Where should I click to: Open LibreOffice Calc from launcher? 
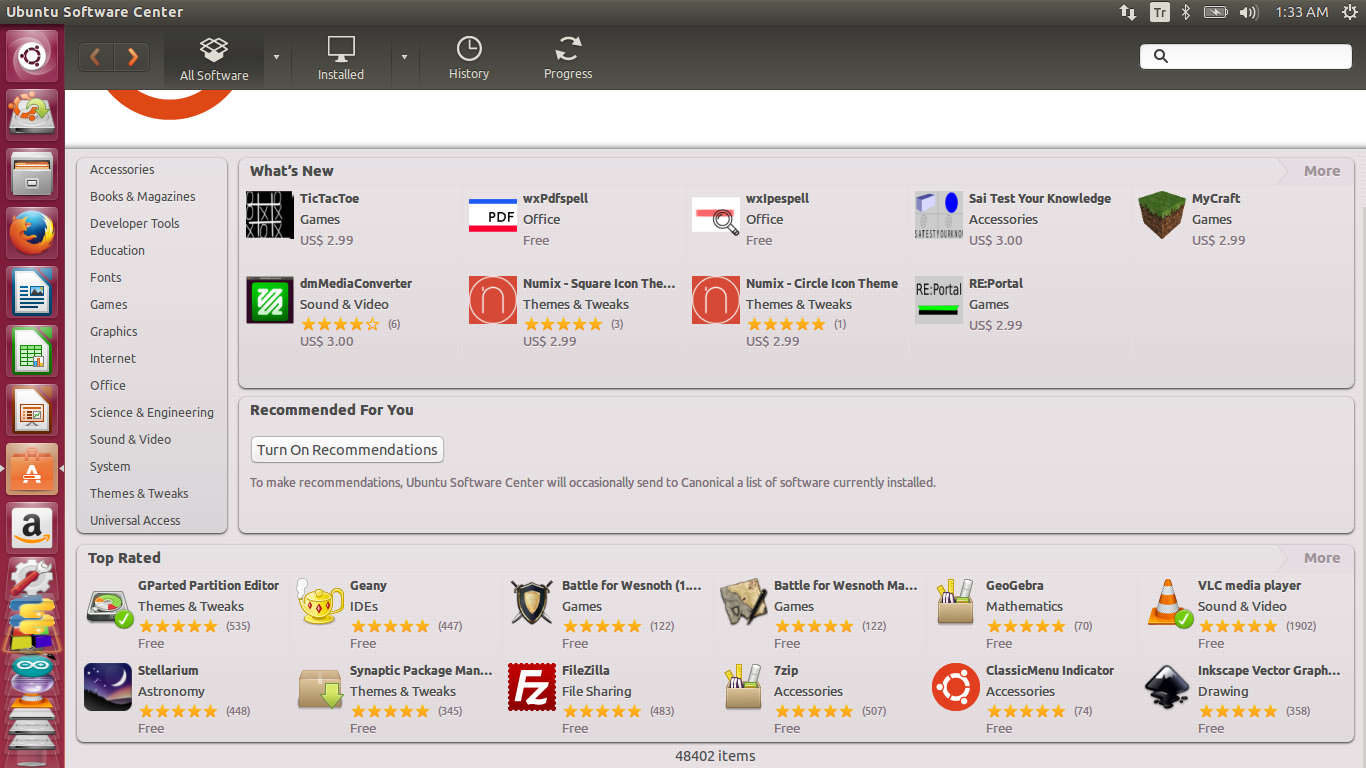(32, 350)
